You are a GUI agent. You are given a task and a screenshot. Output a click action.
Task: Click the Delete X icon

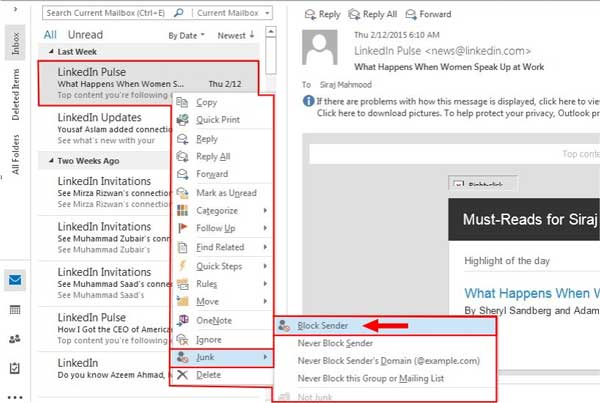point(183,375)
